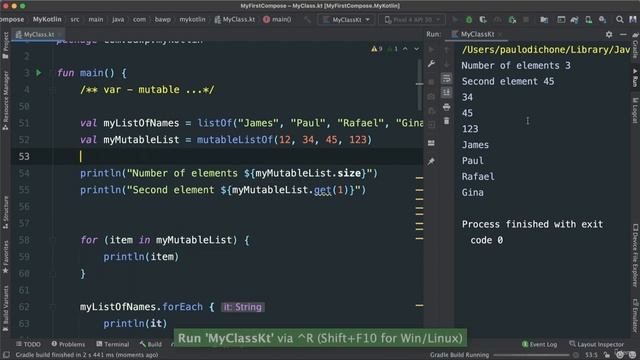Click the layout icon in Run panel sidebar
The height and width of the screenshot is (360, 640).
click(x=431, y=143)
